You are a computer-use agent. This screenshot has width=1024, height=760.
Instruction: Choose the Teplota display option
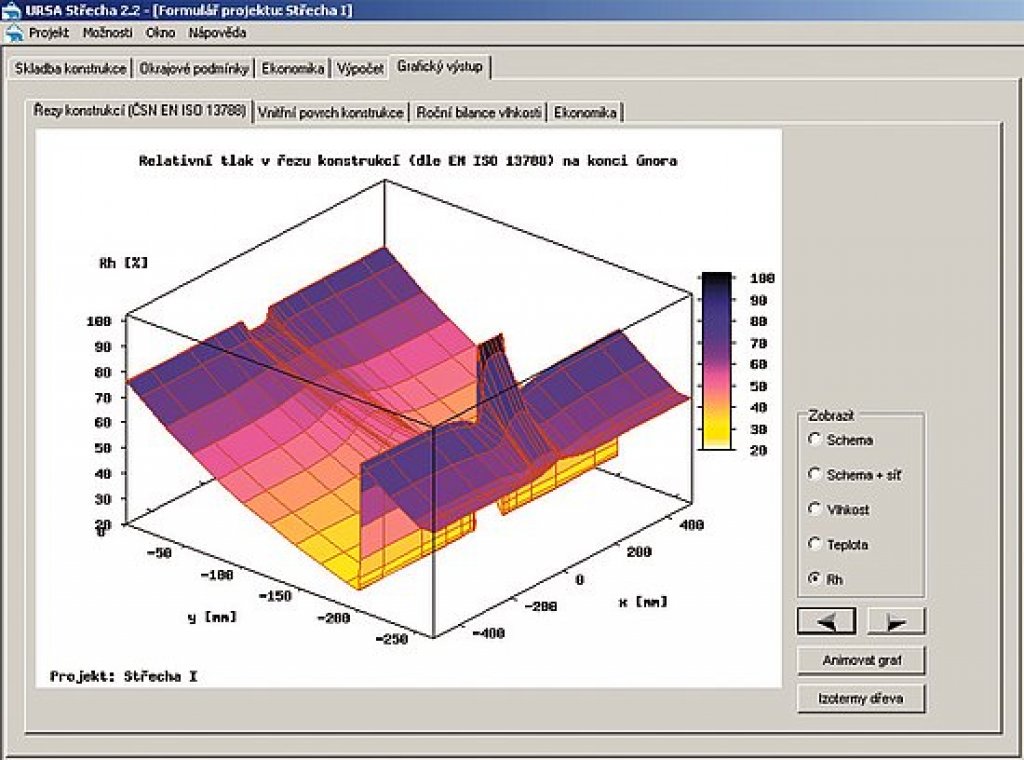point(816,545)
